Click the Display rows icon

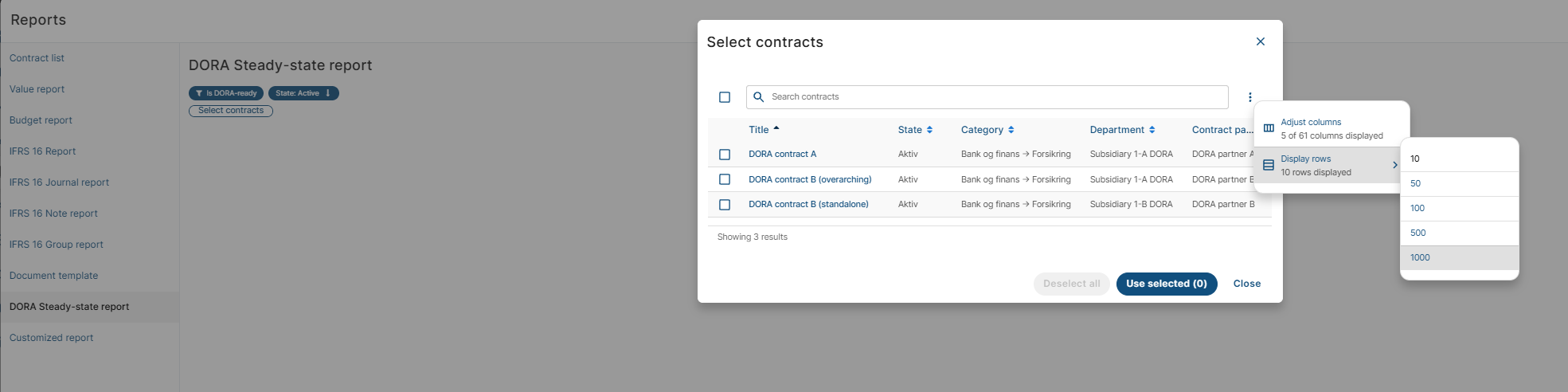coord(1269,165)
